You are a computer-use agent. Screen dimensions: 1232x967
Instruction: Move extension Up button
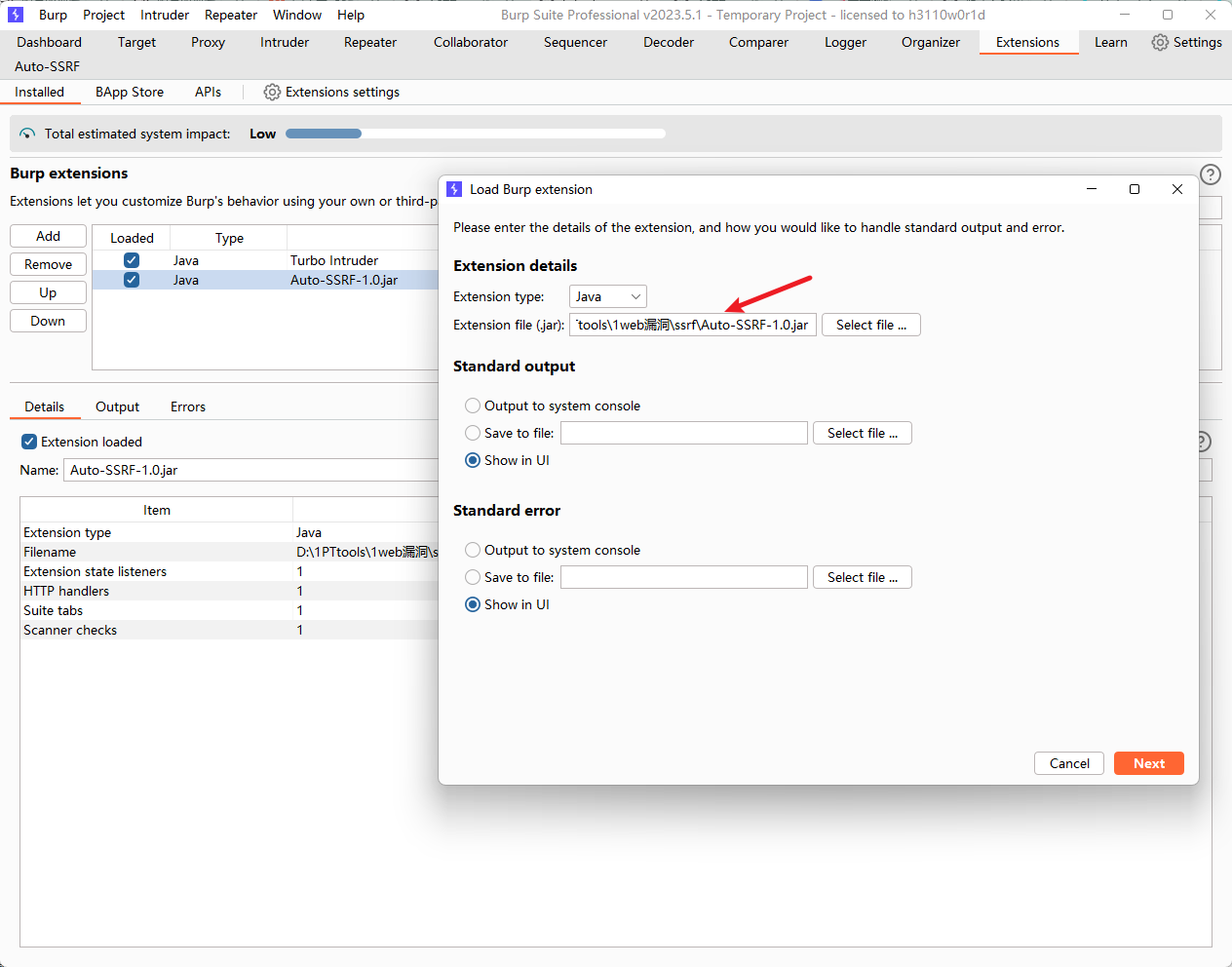pos(48,292)
